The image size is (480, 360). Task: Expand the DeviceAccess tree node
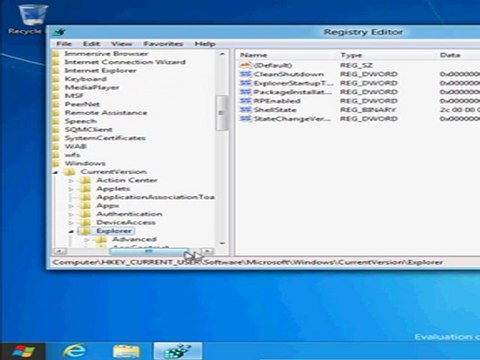(71, 223)
